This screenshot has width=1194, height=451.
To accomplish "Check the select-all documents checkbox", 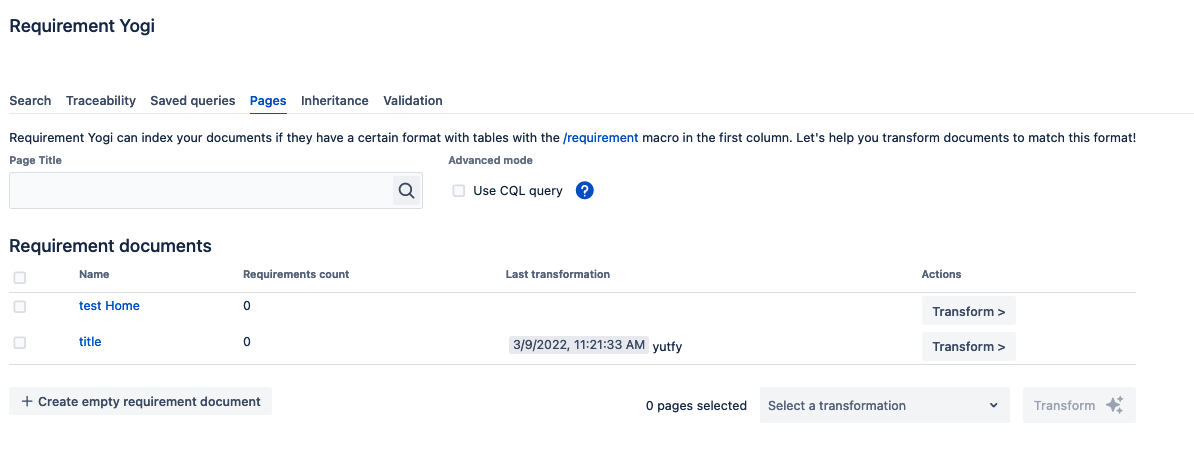I will click(x=20, y=277).
